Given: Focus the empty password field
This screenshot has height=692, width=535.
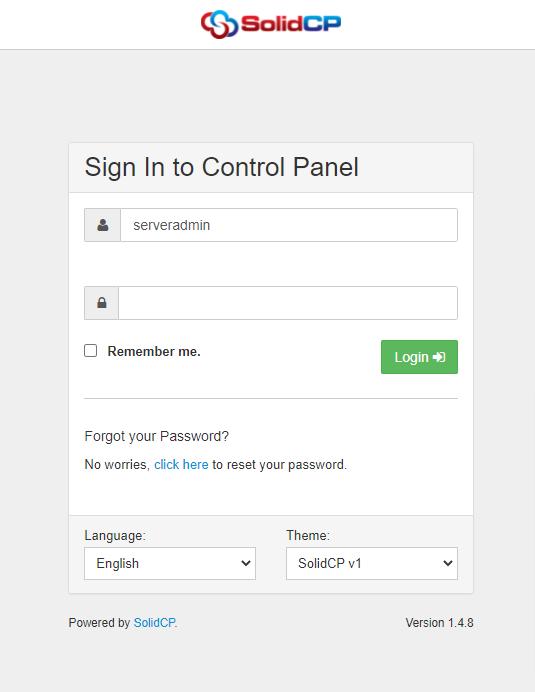Looking at the screenshot, I should [288, 303].
